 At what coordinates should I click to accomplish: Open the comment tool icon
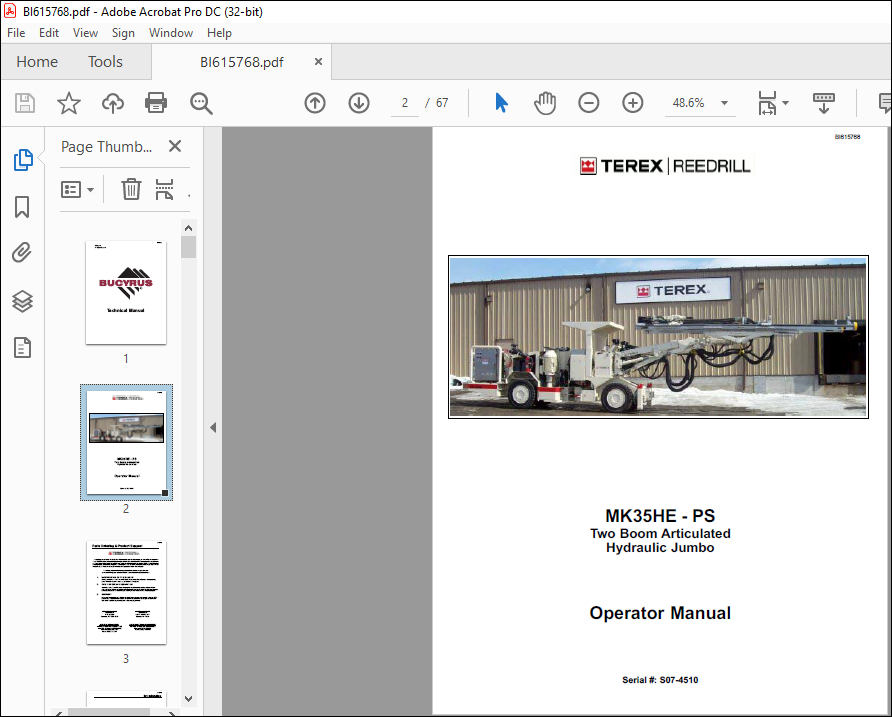coord(885,103)
